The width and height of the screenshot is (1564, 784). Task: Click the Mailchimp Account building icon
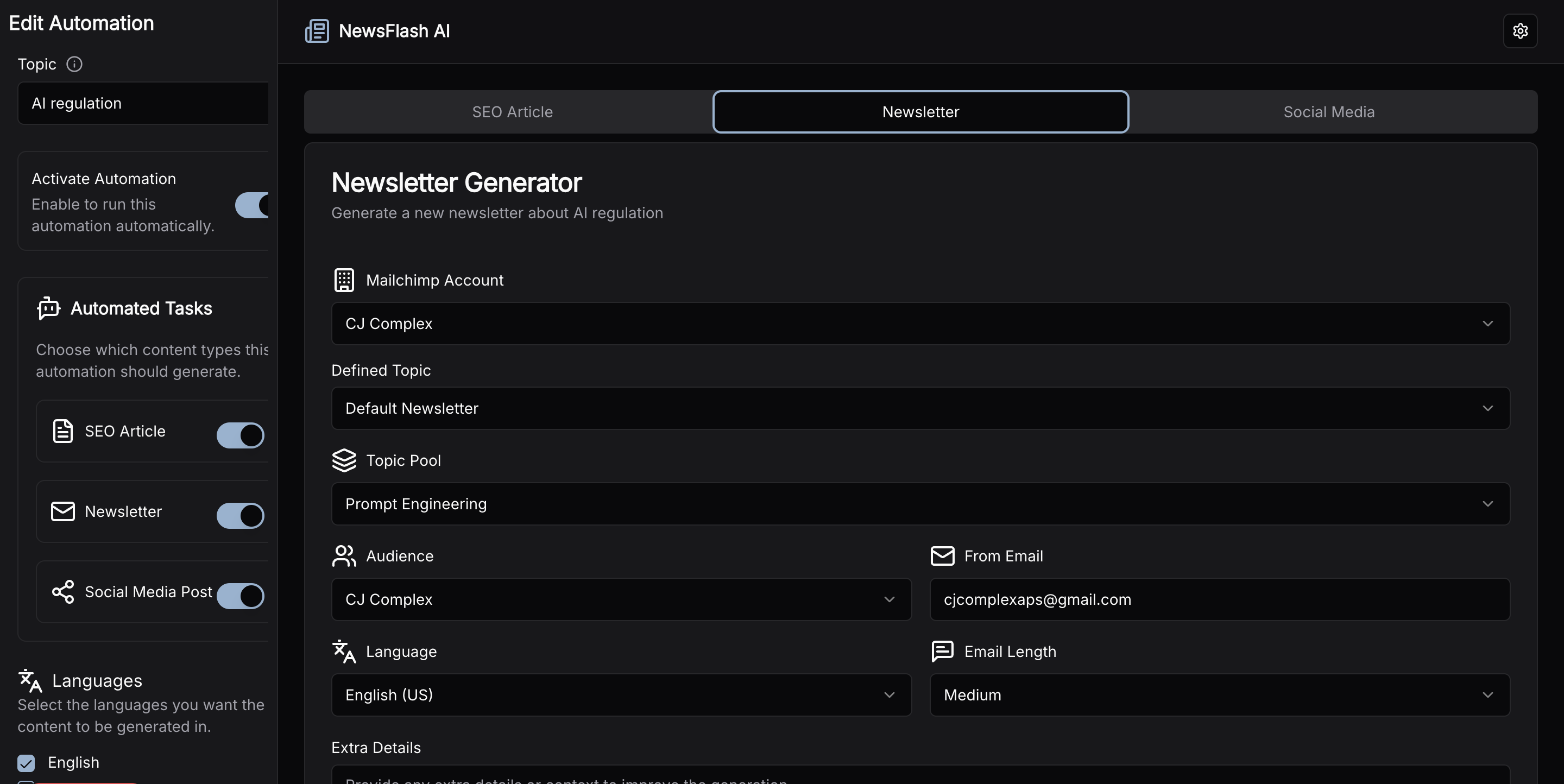(344, 280)
